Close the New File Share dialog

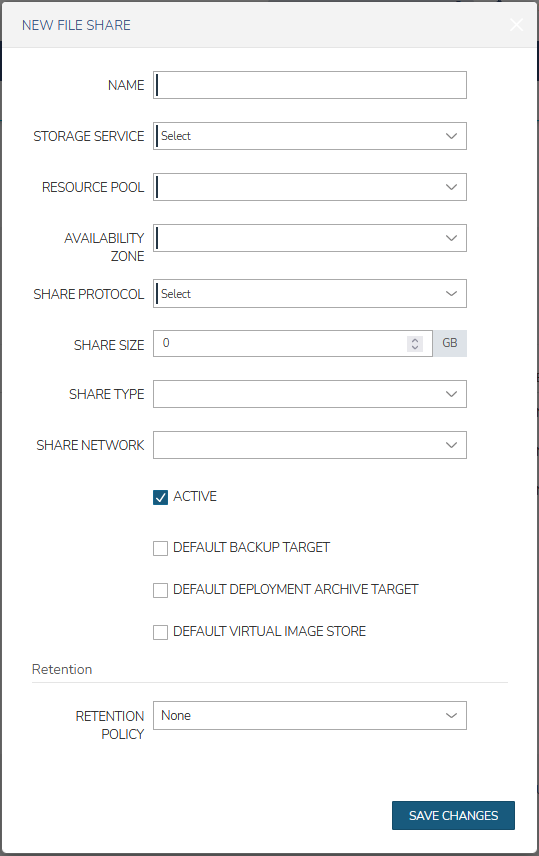click(x=516, y=25)
